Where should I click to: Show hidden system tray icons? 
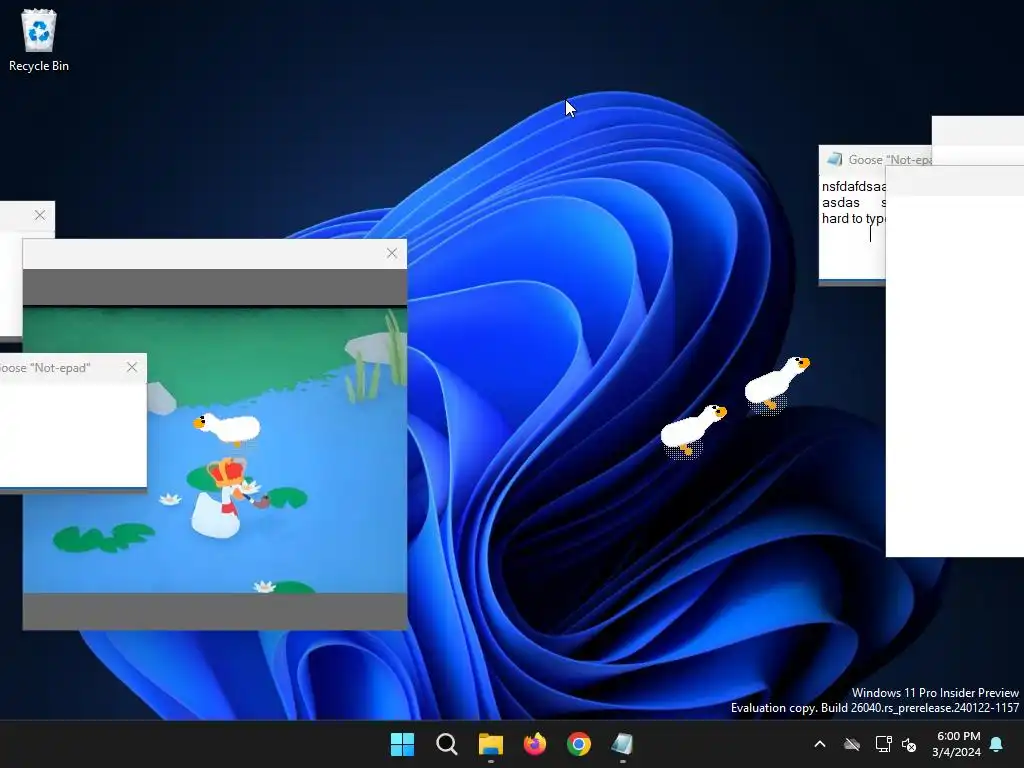point(820,744)
